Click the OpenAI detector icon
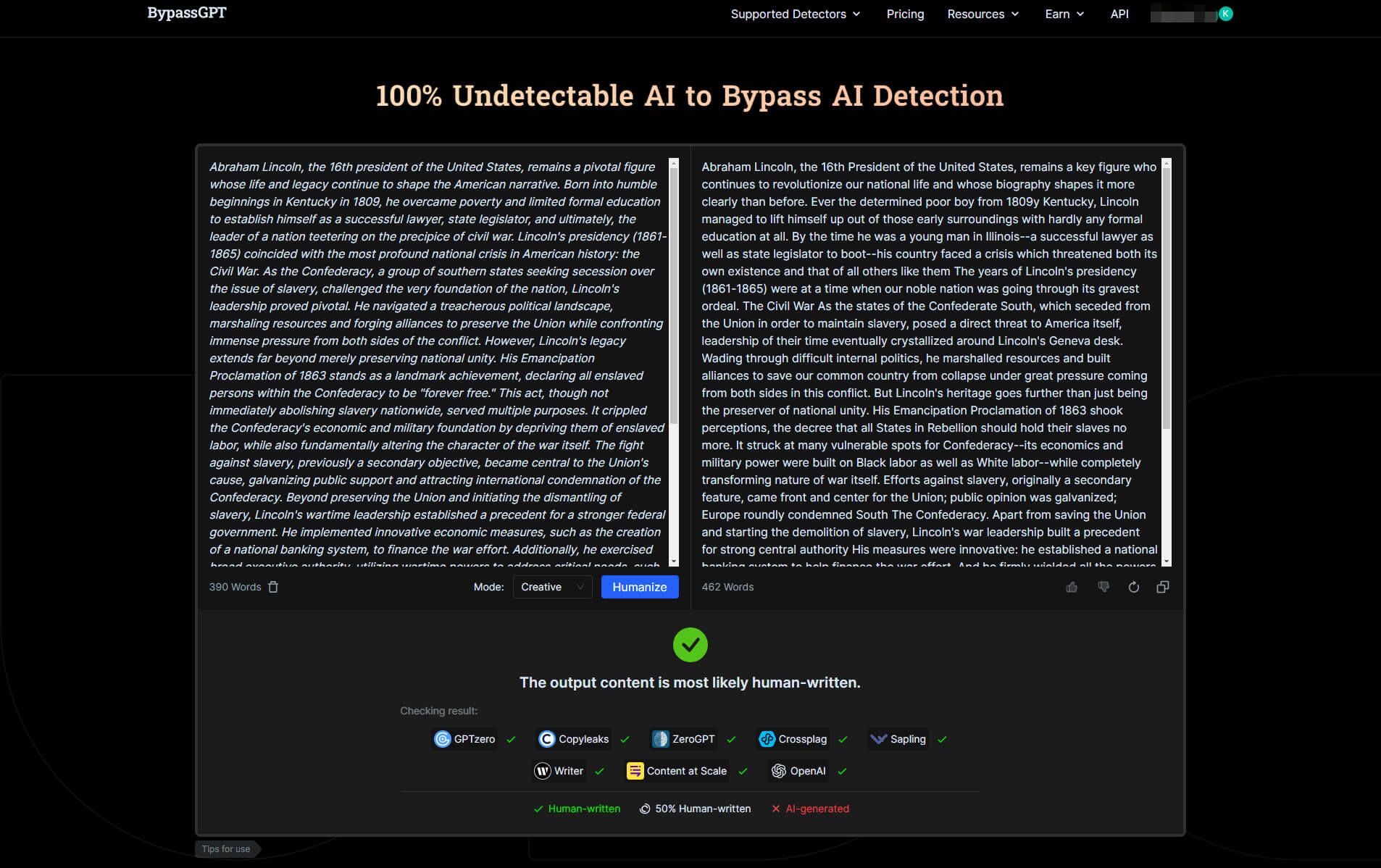 pos(779,771)
